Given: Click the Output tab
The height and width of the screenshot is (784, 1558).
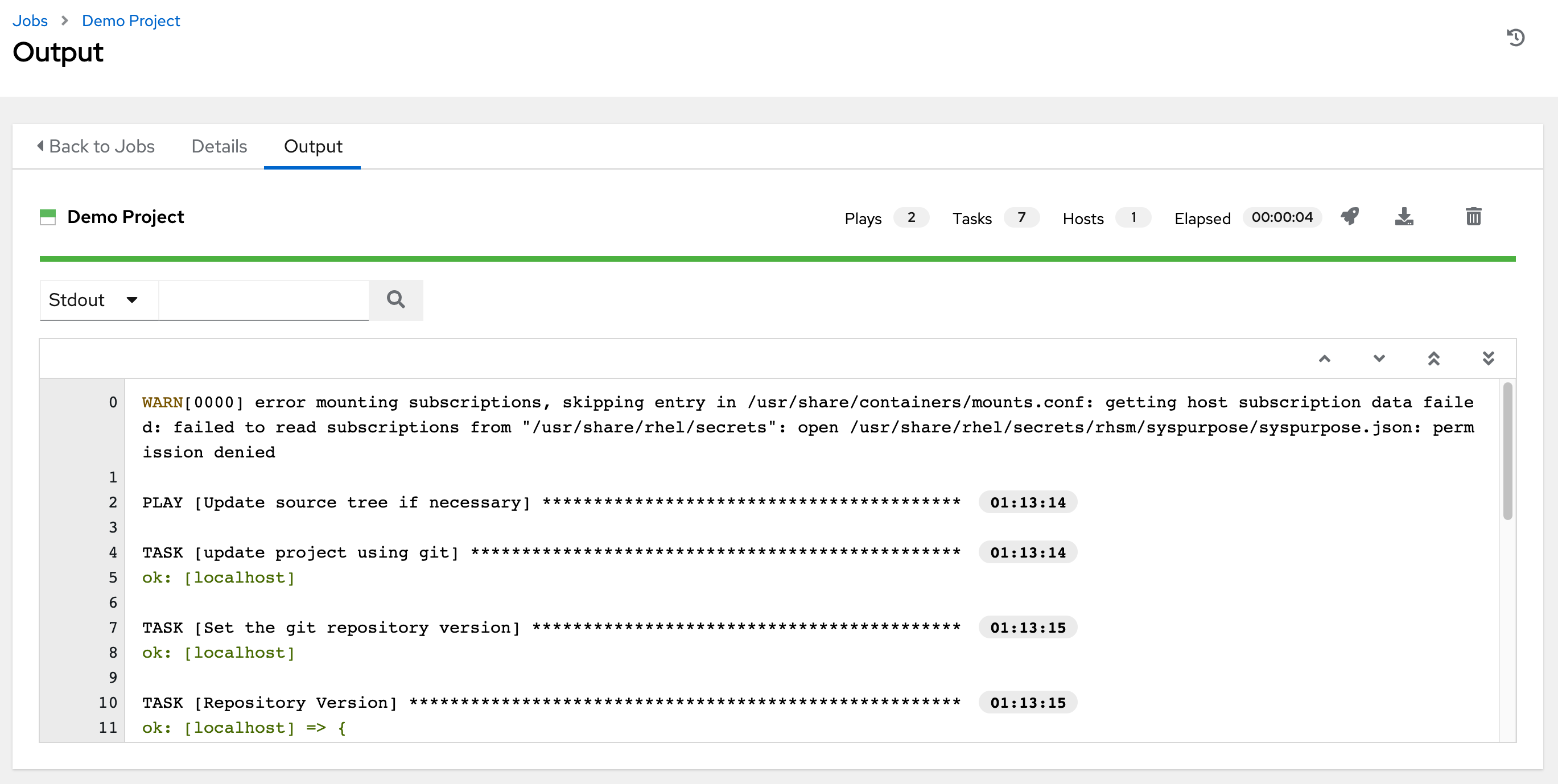Looking at the screenshot, I should point(312,146).
